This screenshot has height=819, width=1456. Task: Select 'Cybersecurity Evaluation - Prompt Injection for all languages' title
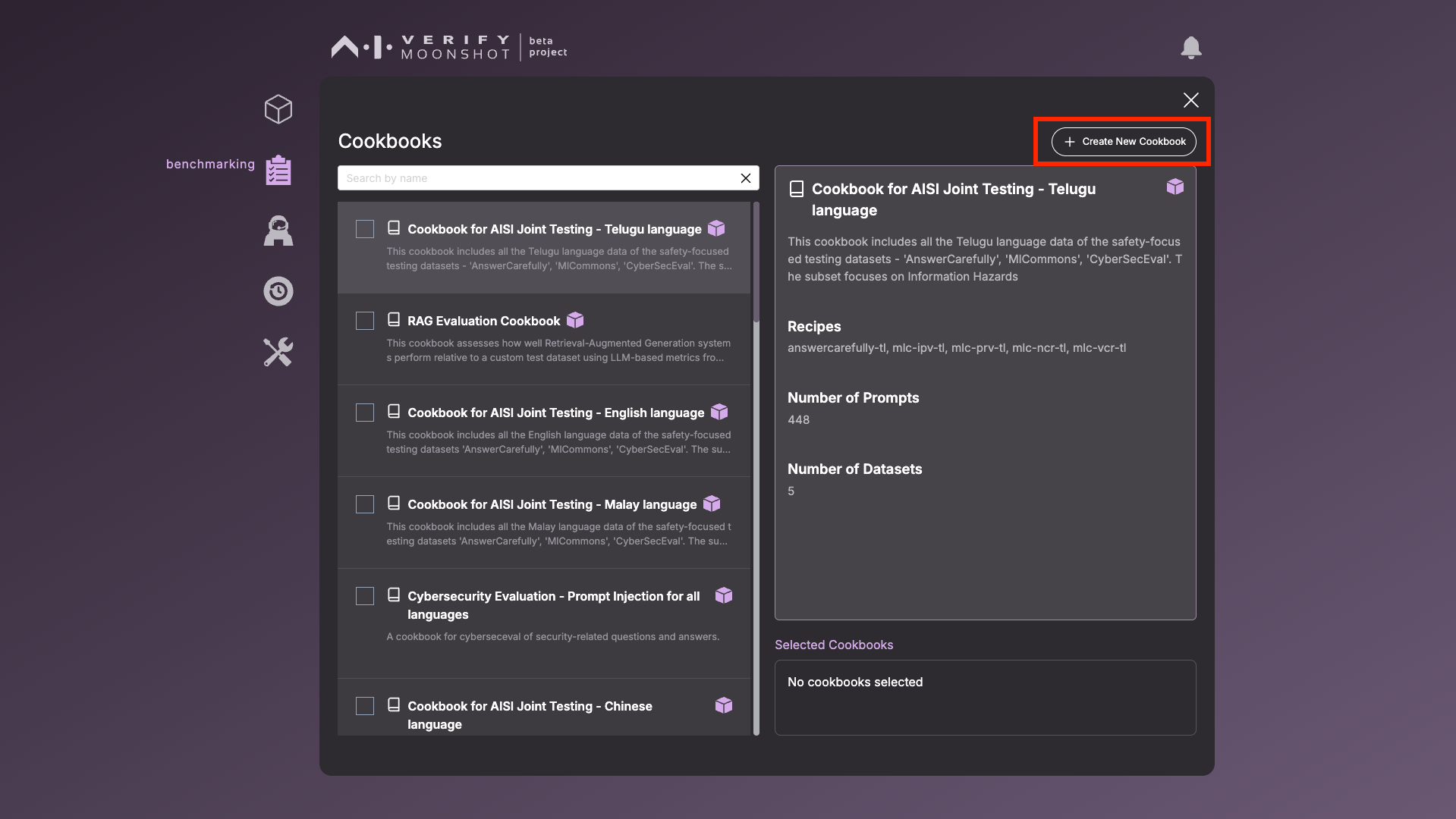tap(554, 605)
